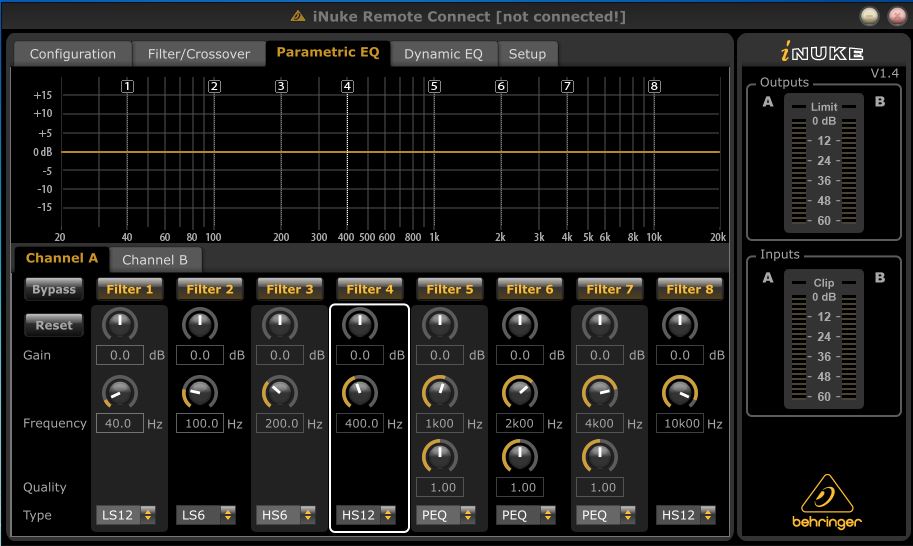Image resolution: width=913 pixels, height=546 pixels.
Task: Click the Filter 1 frequency field showing 40.0
Action: click(x=120, y=423)
